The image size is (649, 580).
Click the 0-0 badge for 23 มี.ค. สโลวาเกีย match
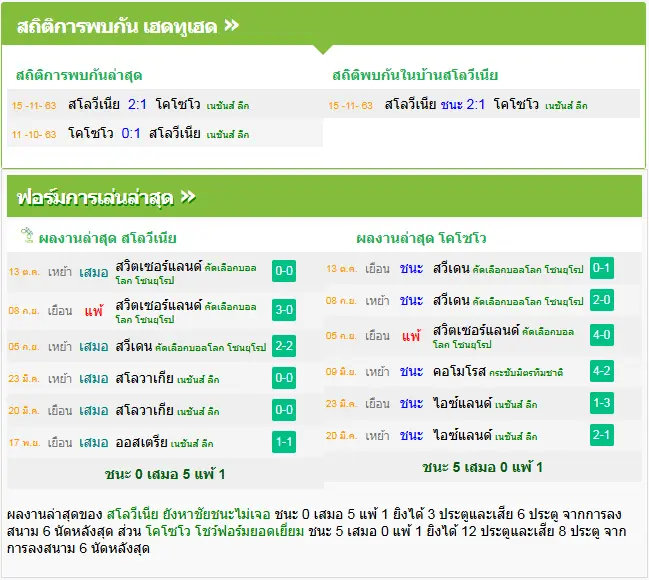click(x=284, y=378)
